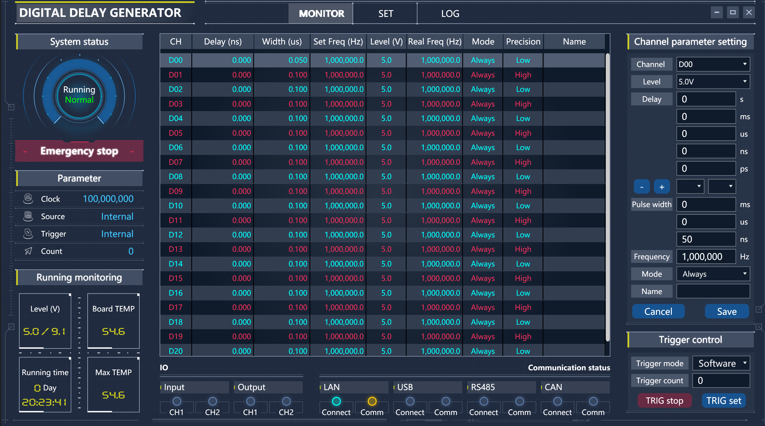The image size is (765, 426).
Task: Click the Count parameter icon
Action: 28,252
